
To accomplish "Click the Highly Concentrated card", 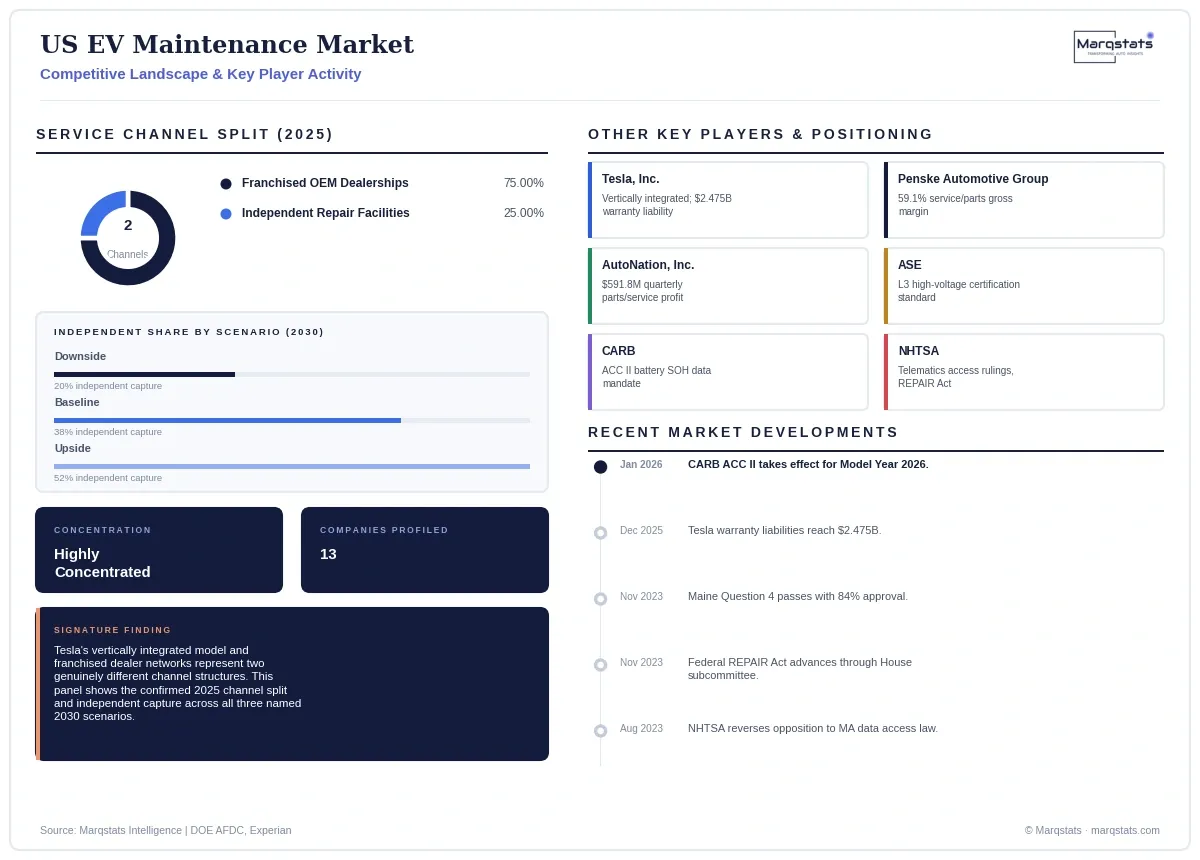I will click(159, 550).
